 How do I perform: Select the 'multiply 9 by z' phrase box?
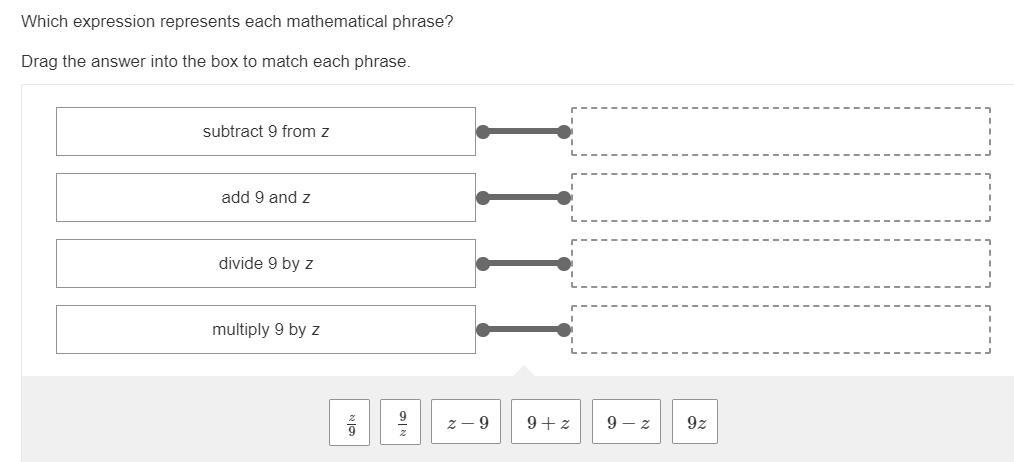click(x=265, y=330)
